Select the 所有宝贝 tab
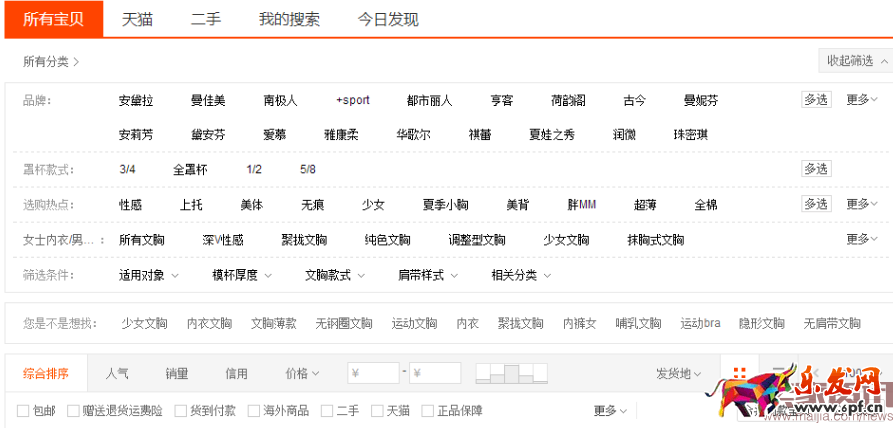 (54, 19)
